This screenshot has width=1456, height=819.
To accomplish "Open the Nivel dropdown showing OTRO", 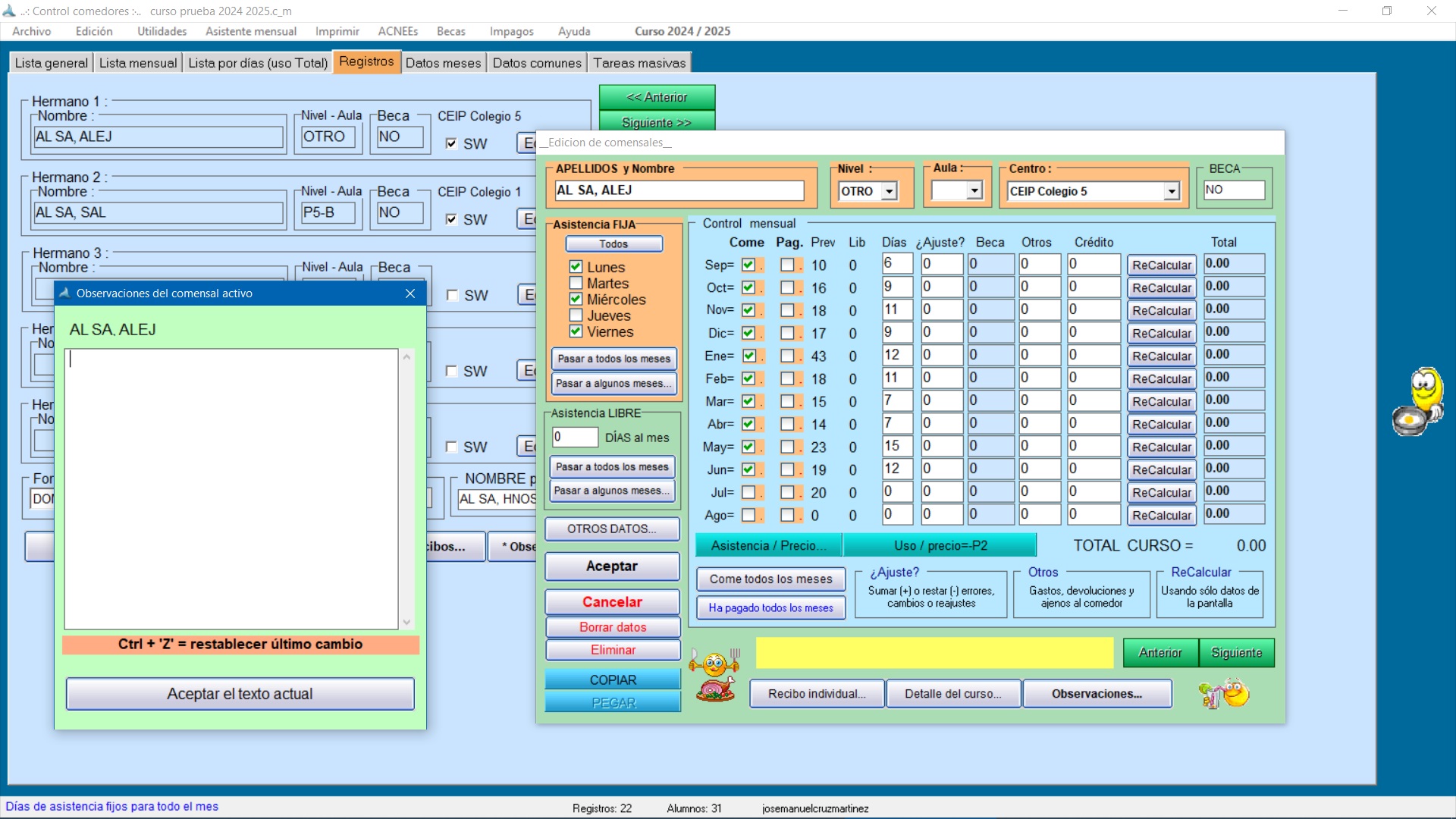I will (x=890, y=191).
